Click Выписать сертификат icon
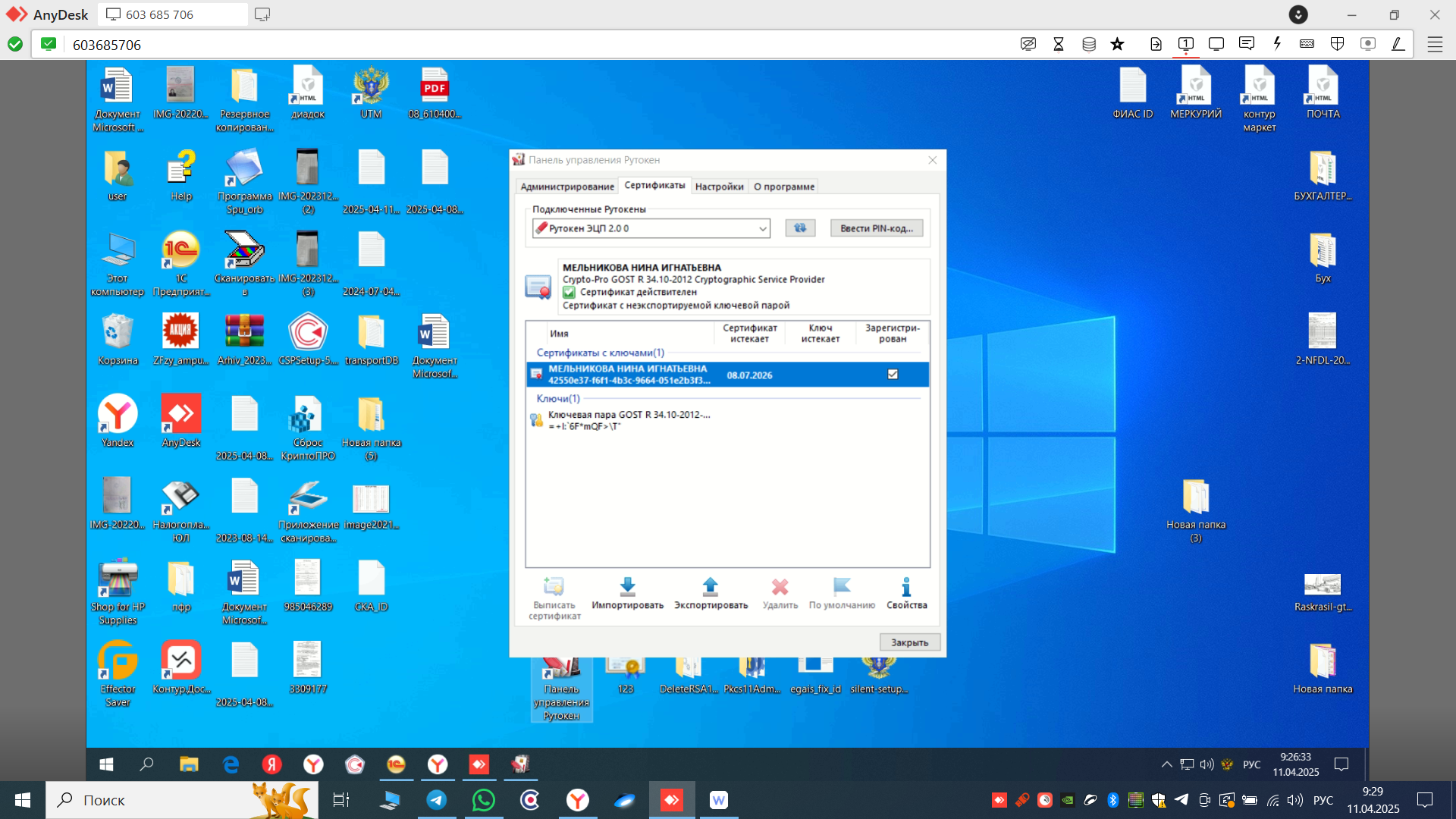 pyautogui.click(x=554, y=598)
